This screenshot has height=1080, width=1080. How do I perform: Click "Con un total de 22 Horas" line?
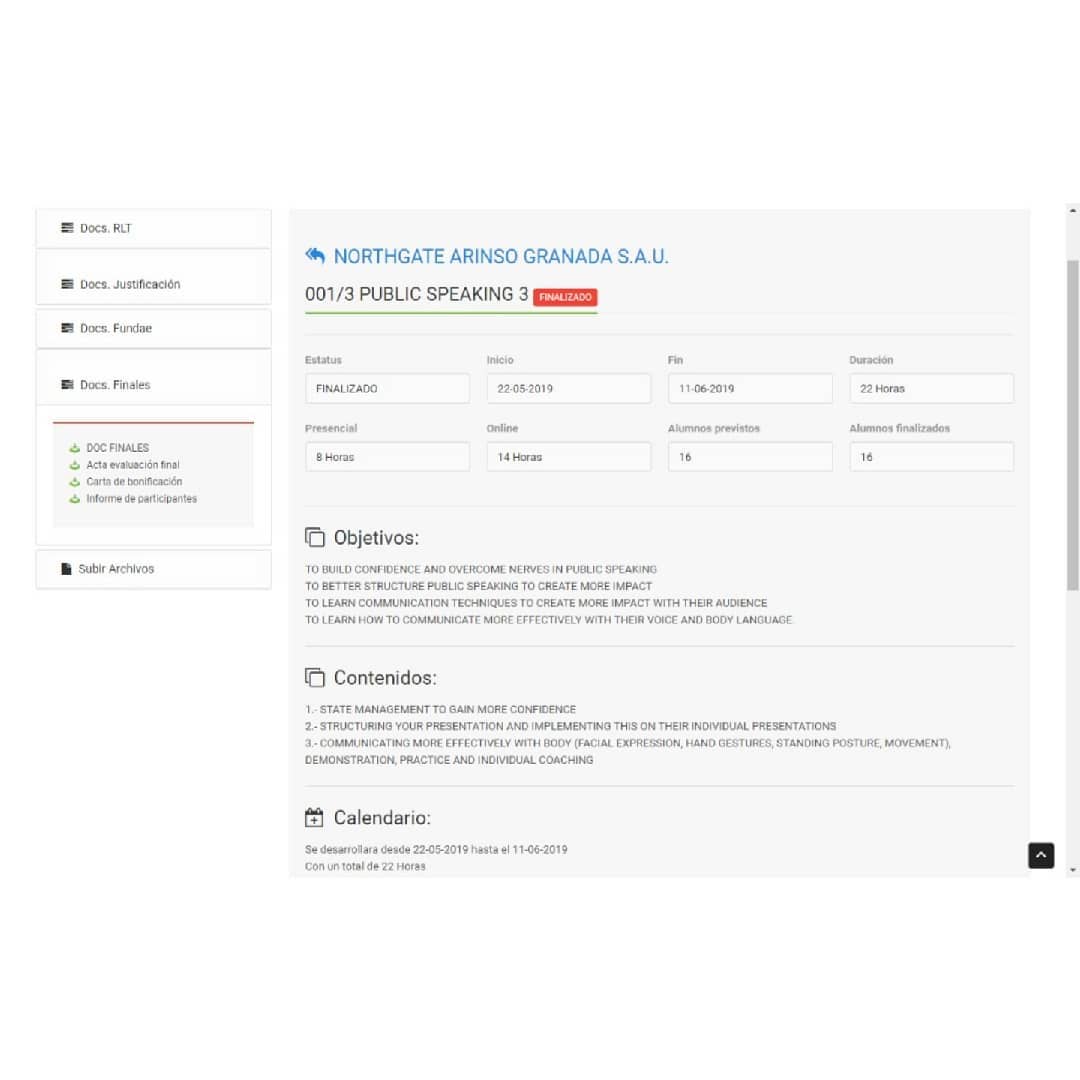[x=365, y=866]
